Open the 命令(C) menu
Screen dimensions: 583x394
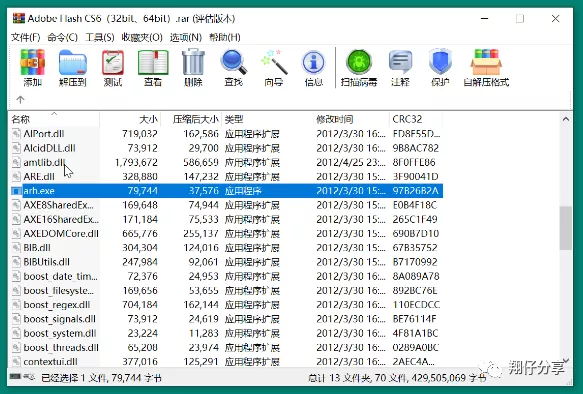pyautogui.click(x=62, y=37)
